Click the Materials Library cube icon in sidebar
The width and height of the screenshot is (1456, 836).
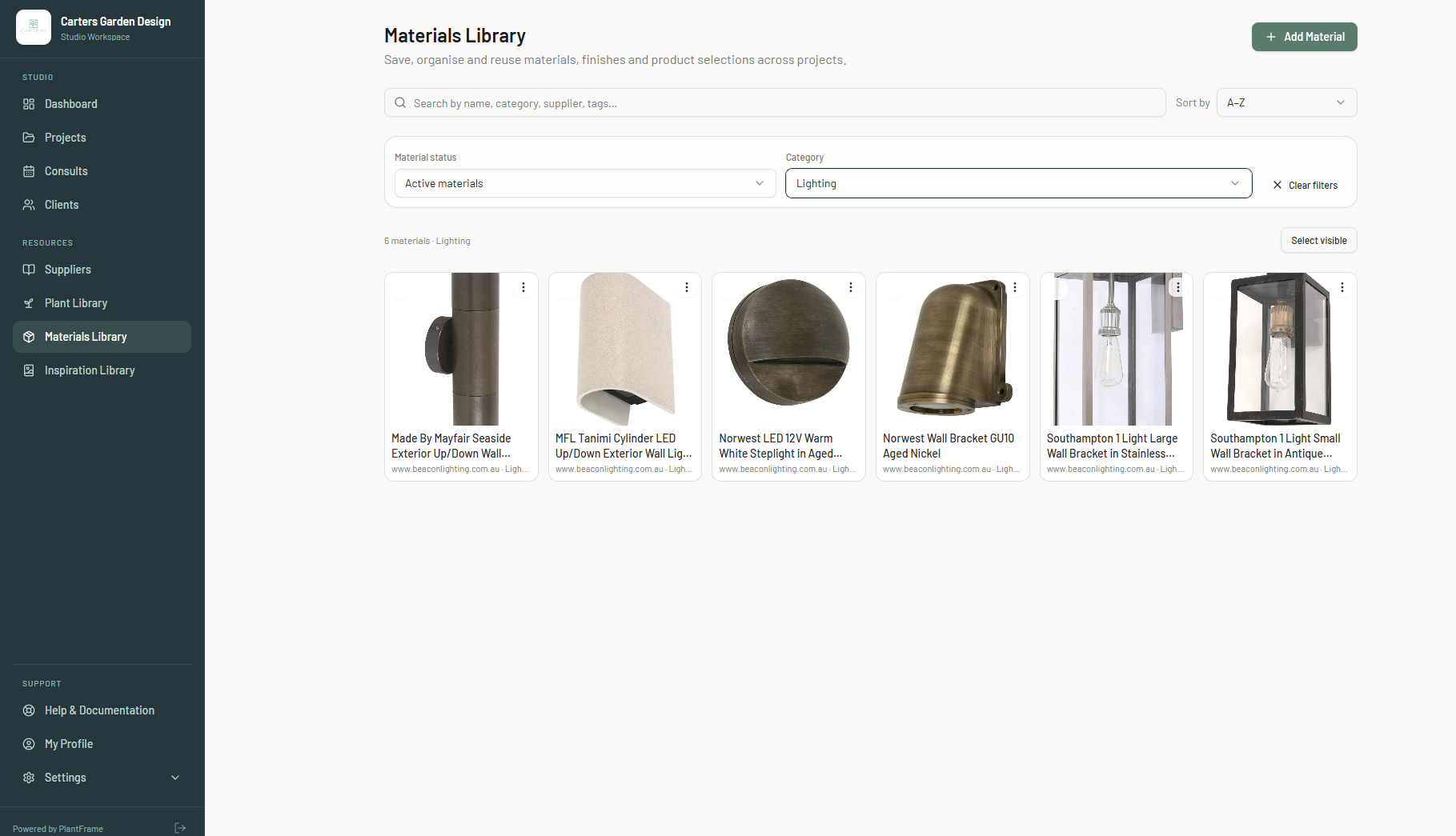(x=29, y=337)
